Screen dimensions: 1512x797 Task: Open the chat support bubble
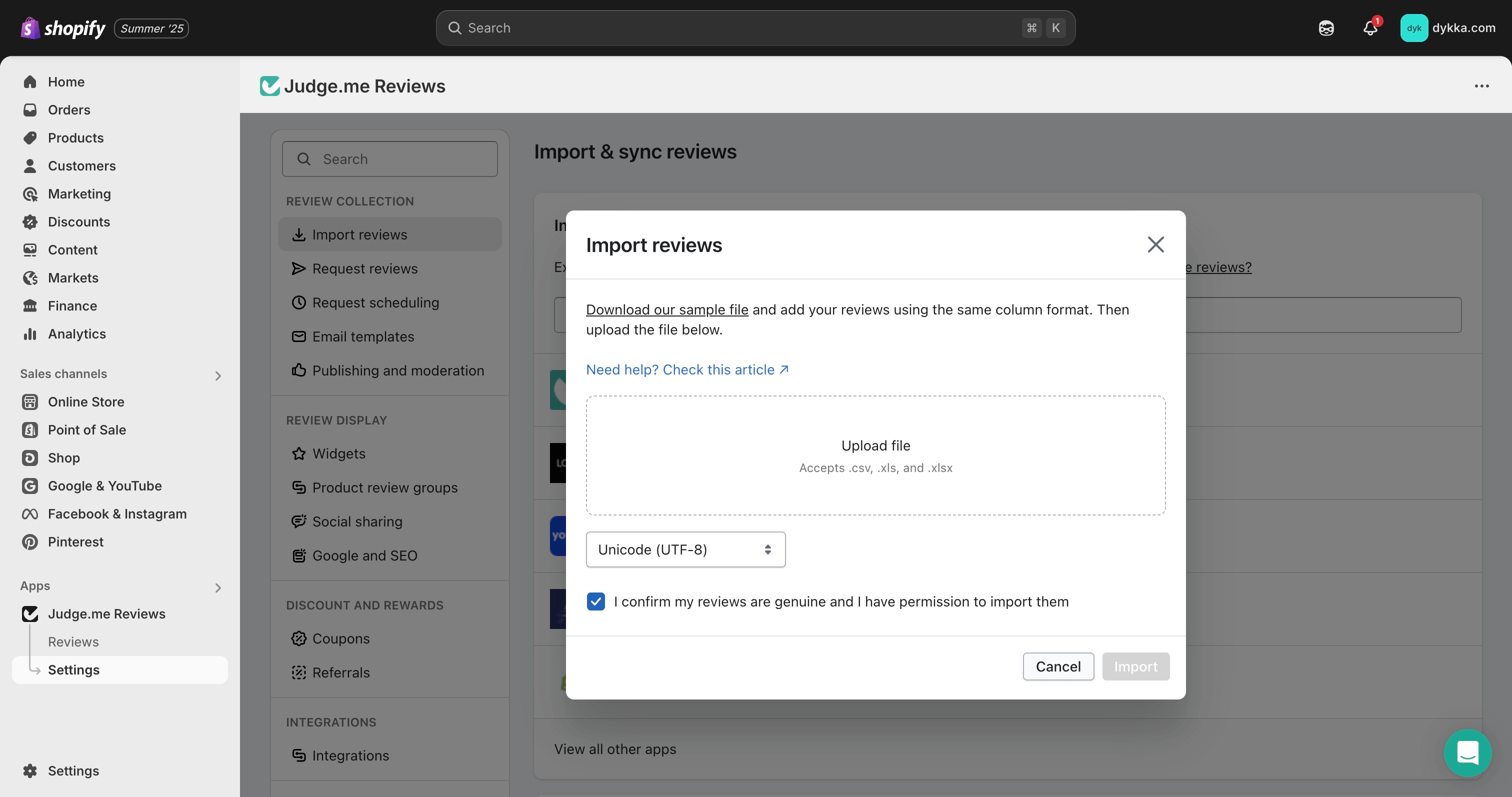(x=1467, y=752)
